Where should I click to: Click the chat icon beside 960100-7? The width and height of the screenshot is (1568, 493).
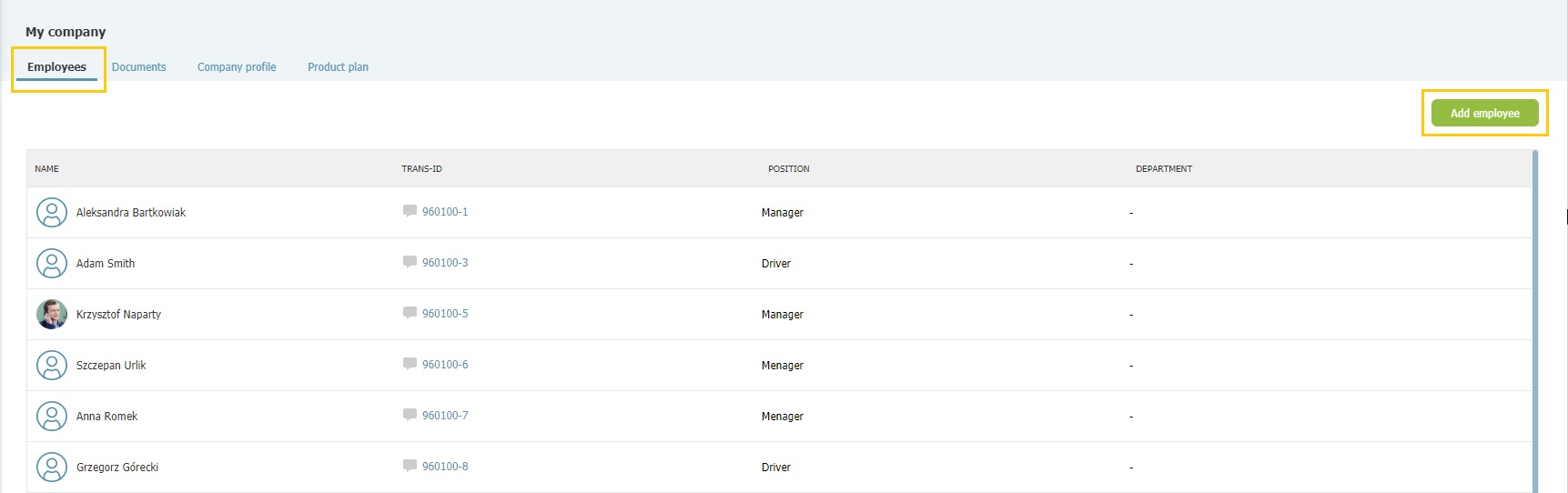(410, 415)
